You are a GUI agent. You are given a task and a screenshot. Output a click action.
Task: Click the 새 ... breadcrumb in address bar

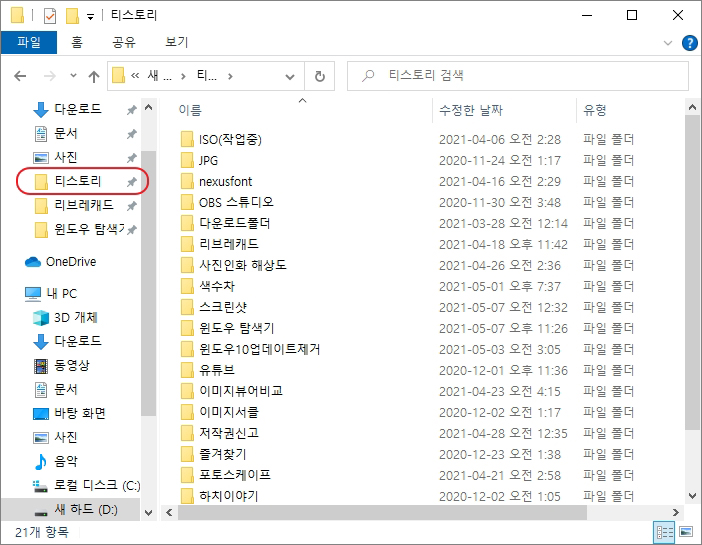tap(159, 76)
